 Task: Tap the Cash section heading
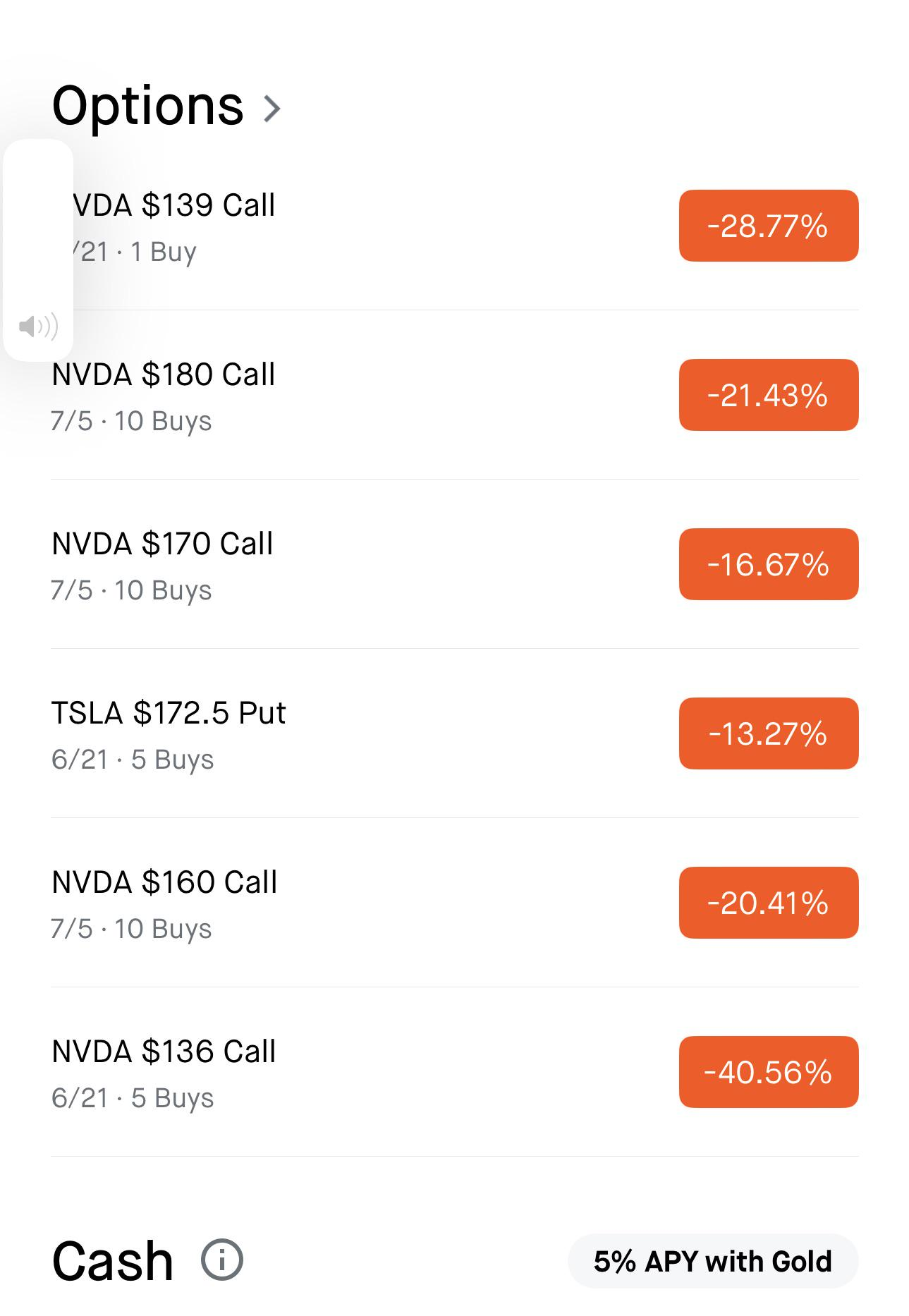[x=113, y=1261]
